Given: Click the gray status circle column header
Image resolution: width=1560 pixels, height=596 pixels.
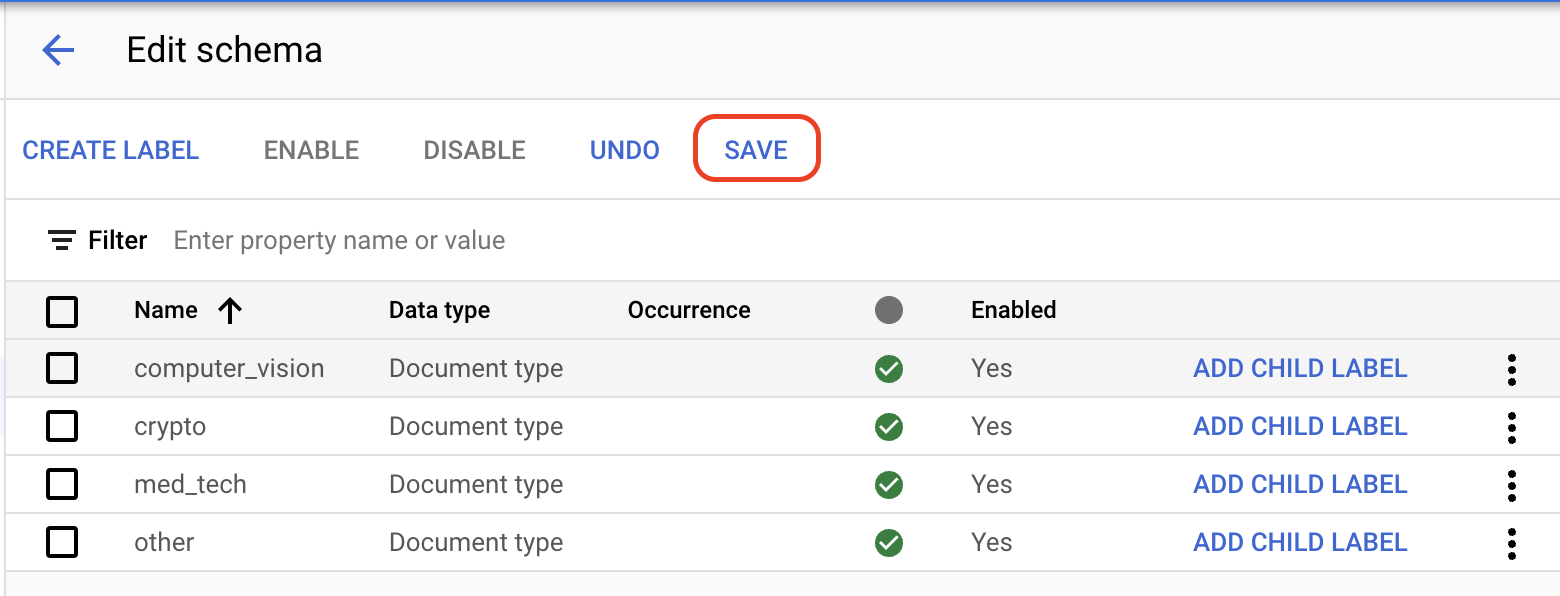Looking at the screenshot, I should click(x=888, y=311).
